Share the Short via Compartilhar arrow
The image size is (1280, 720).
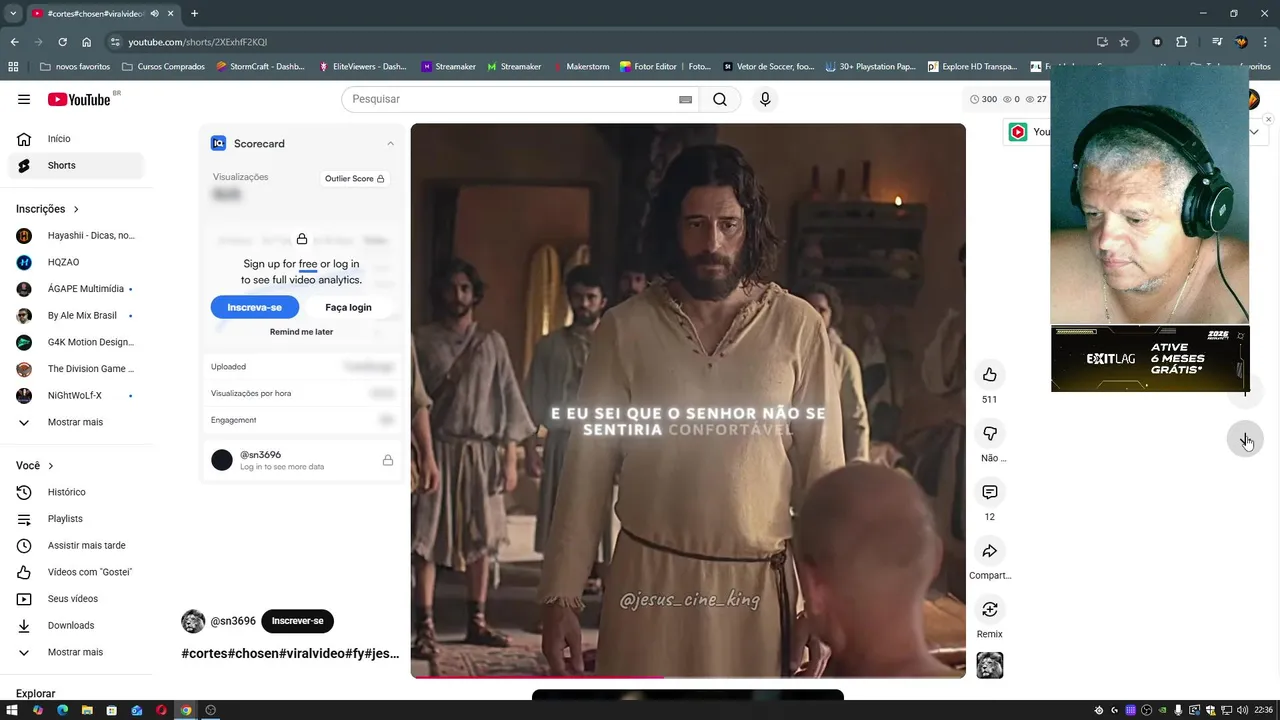[x=989, y=551]
